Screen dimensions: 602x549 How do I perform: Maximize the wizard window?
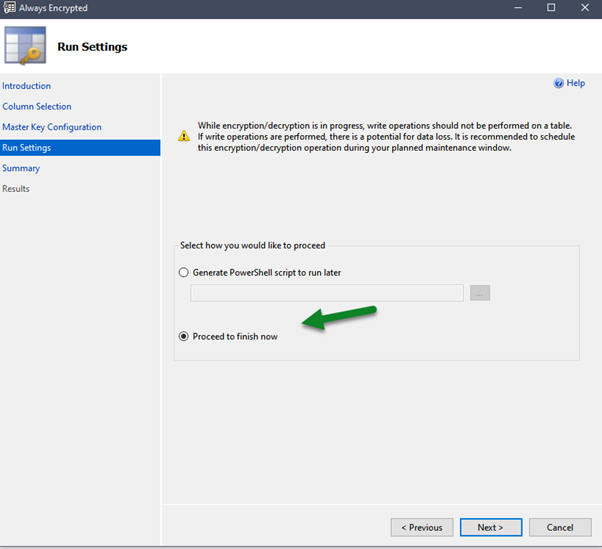[x=551, y=8]
